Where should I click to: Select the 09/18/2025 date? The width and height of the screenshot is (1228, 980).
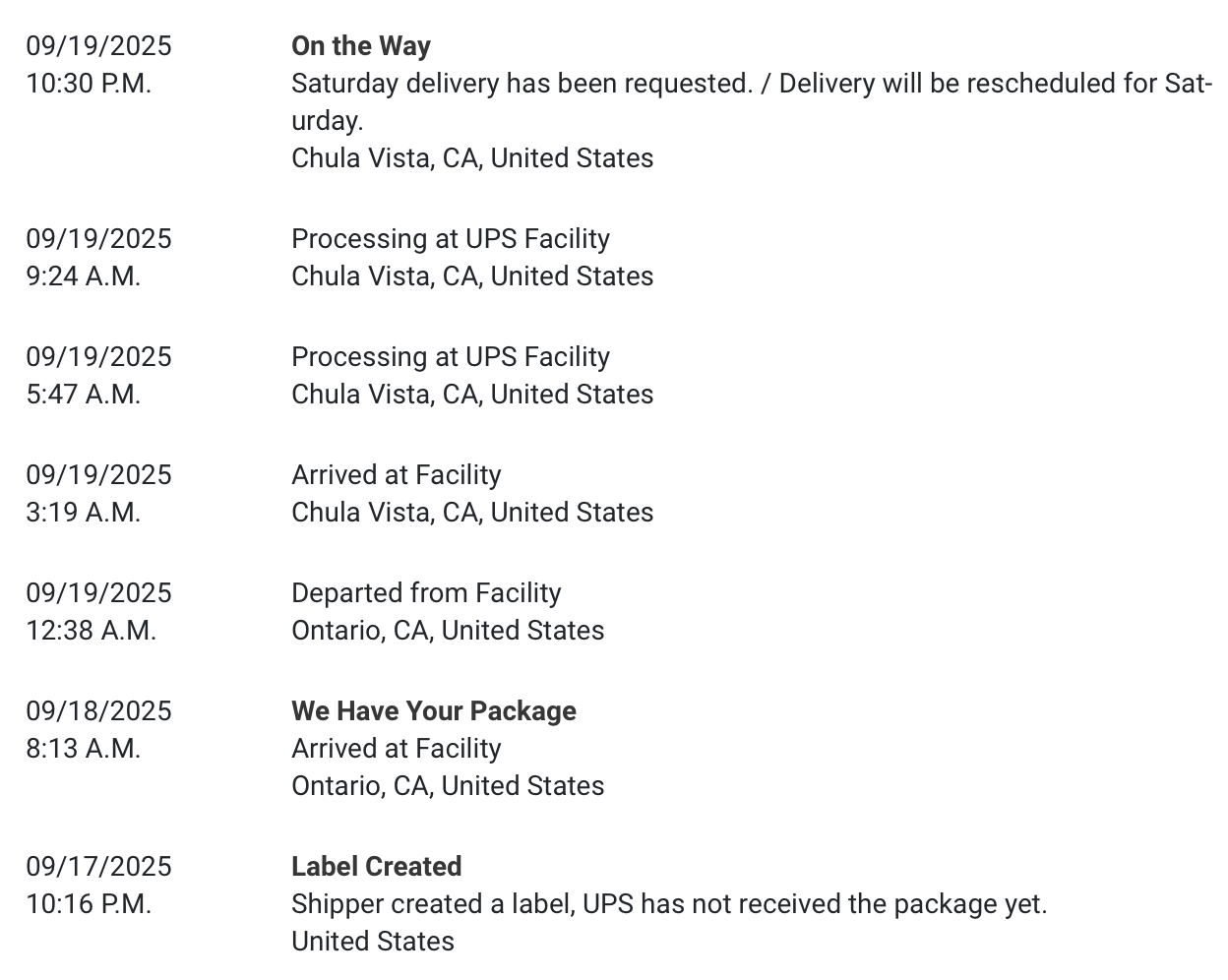[98, 711]
